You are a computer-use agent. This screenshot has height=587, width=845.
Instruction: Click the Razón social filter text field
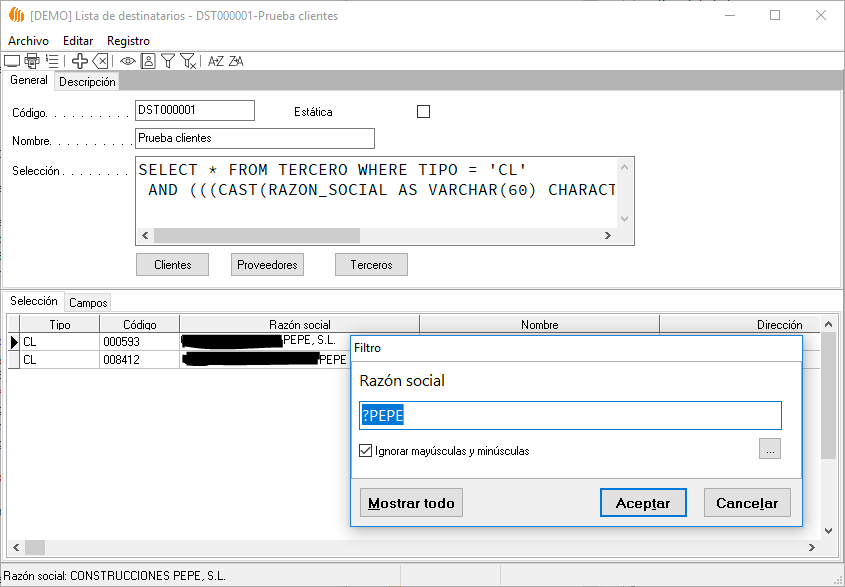coord(570,416)
